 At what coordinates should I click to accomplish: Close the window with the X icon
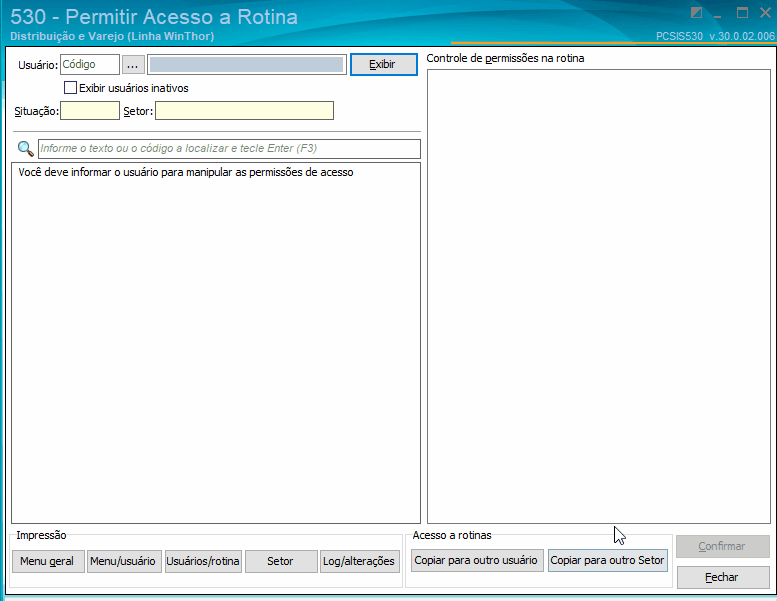(766, 13)
